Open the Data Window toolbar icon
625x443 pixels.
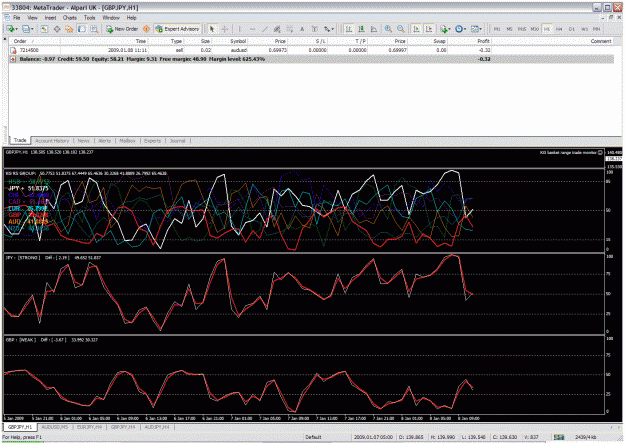pyautogui.click(x=57, y=29)
